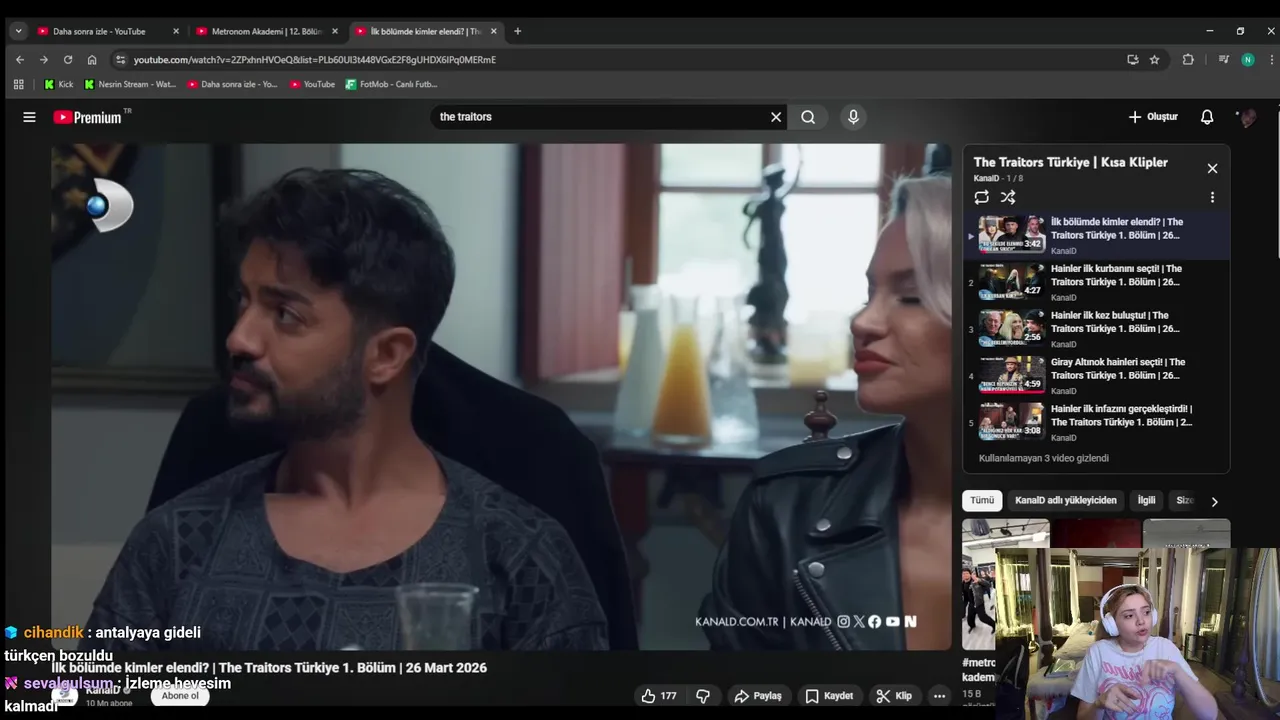Open The Traitors Türkiye playlist title
The height and width of the screenshot is (720, 1280).
click(1070, 162)
